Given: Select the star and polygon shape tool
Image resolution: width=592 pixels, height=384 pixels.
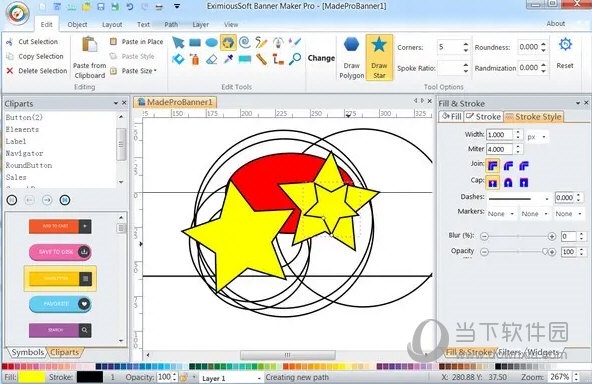Looking at the screenshot, I should click(228, 42).
